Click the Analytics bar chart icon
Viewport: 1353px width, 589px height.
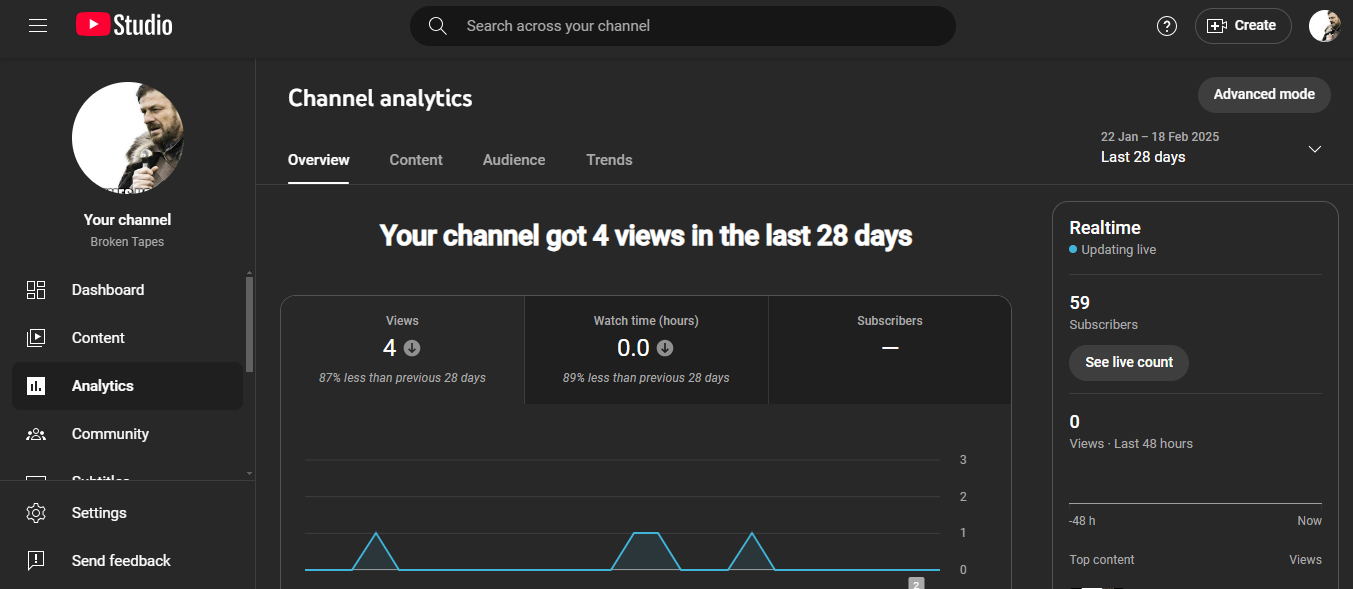point(36,386)
